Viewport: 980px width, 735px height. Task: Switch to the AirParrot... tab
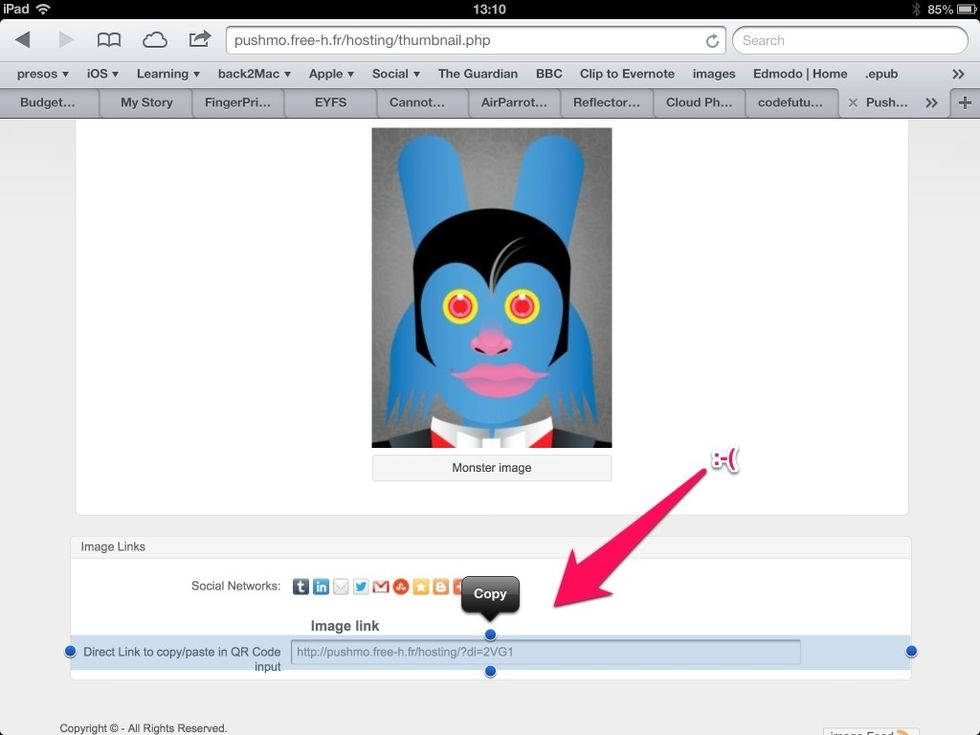pyautogui.click(x=514, y=102)
